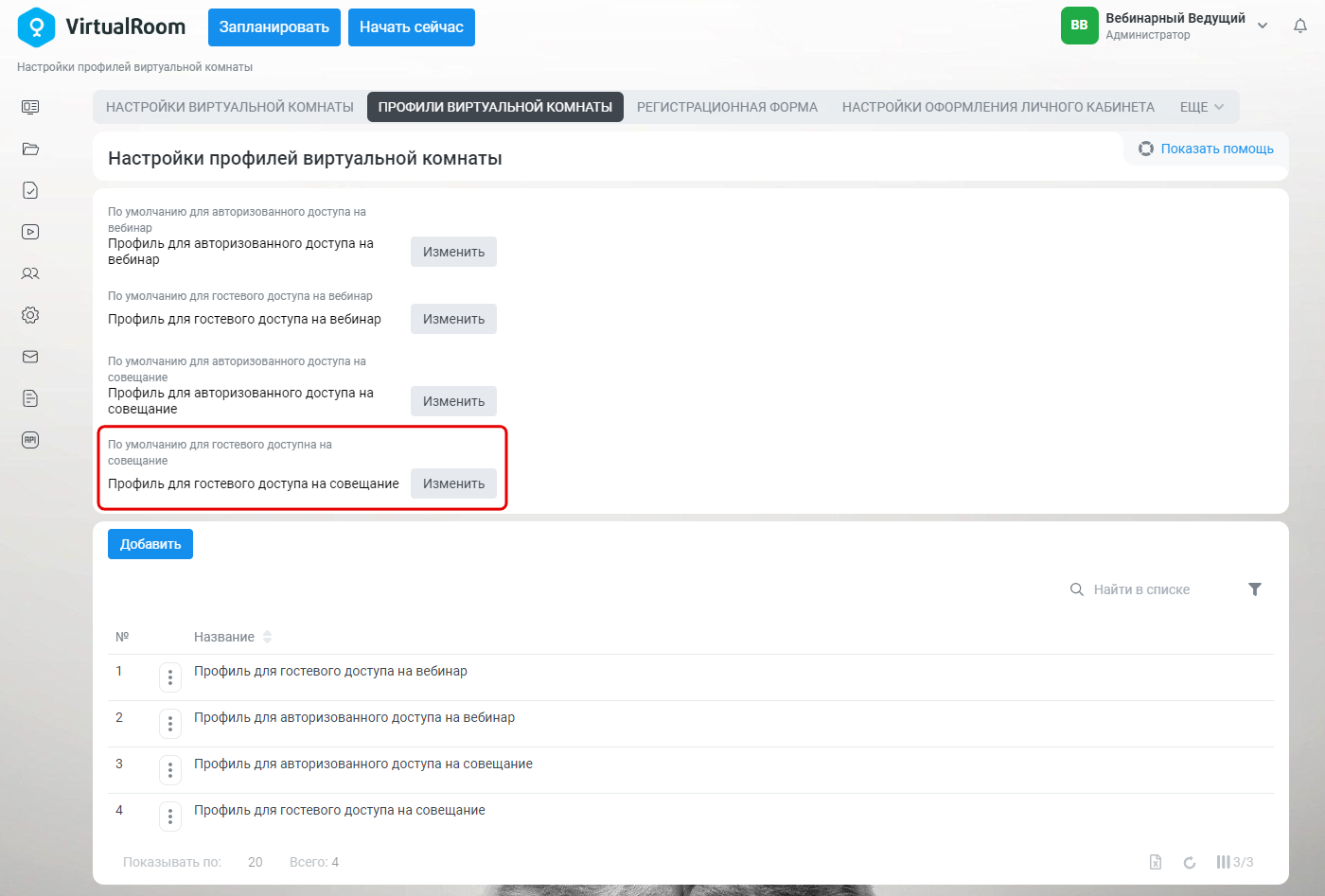This screenshot has height=896, width=1325.
Task: Open the mail envelope sidebar icon
Action: pyautogui.click(x=30, y=357)
